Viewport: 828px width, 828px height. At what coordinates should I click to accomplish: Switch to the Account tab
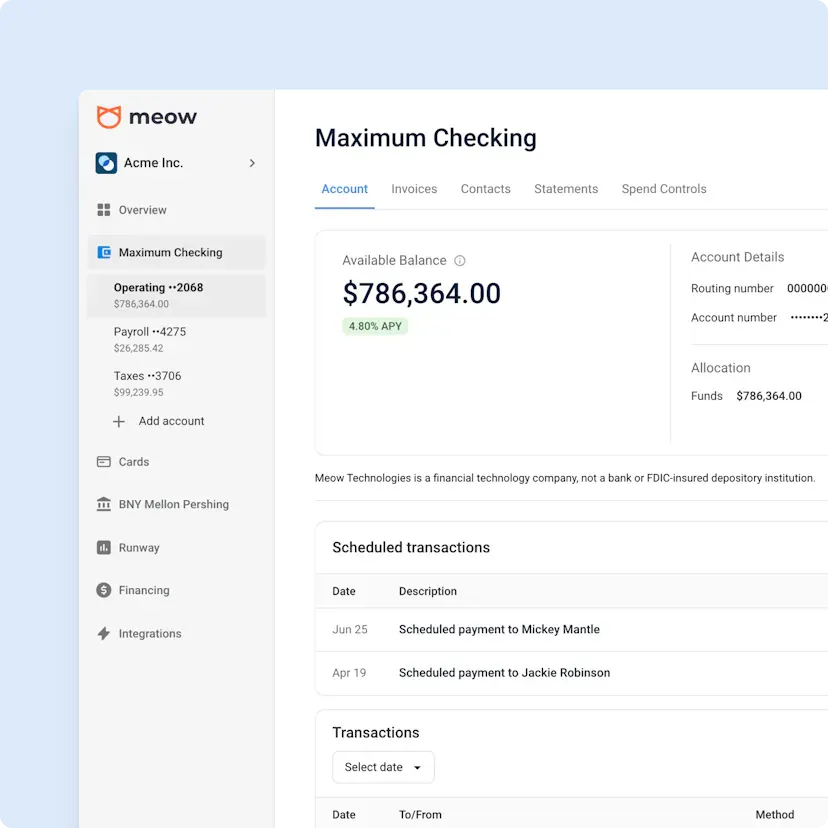coord(344,189)
